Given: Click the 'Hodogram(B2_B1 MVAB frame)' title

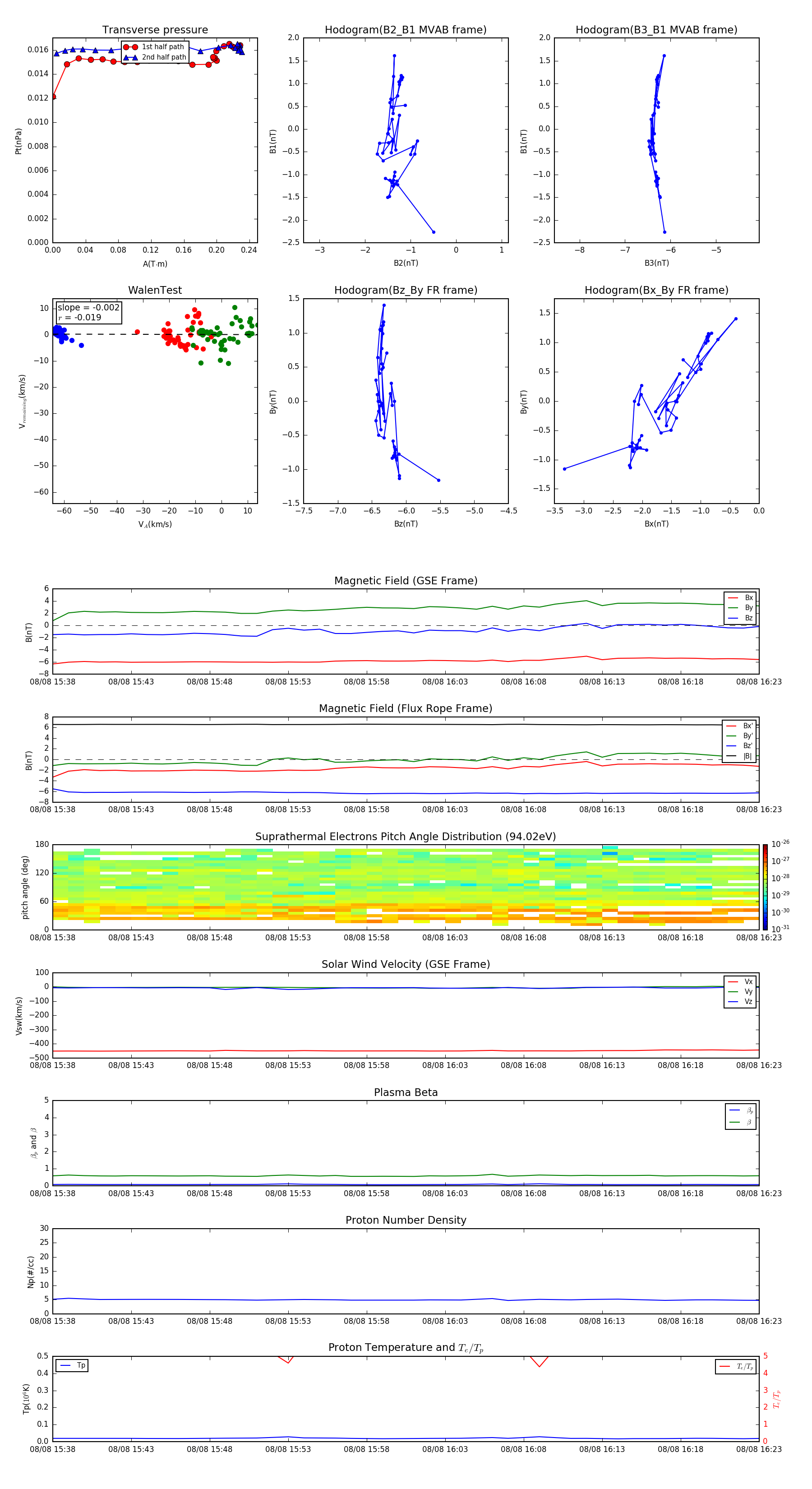Looking at the screenshot, I should point(406,30).
